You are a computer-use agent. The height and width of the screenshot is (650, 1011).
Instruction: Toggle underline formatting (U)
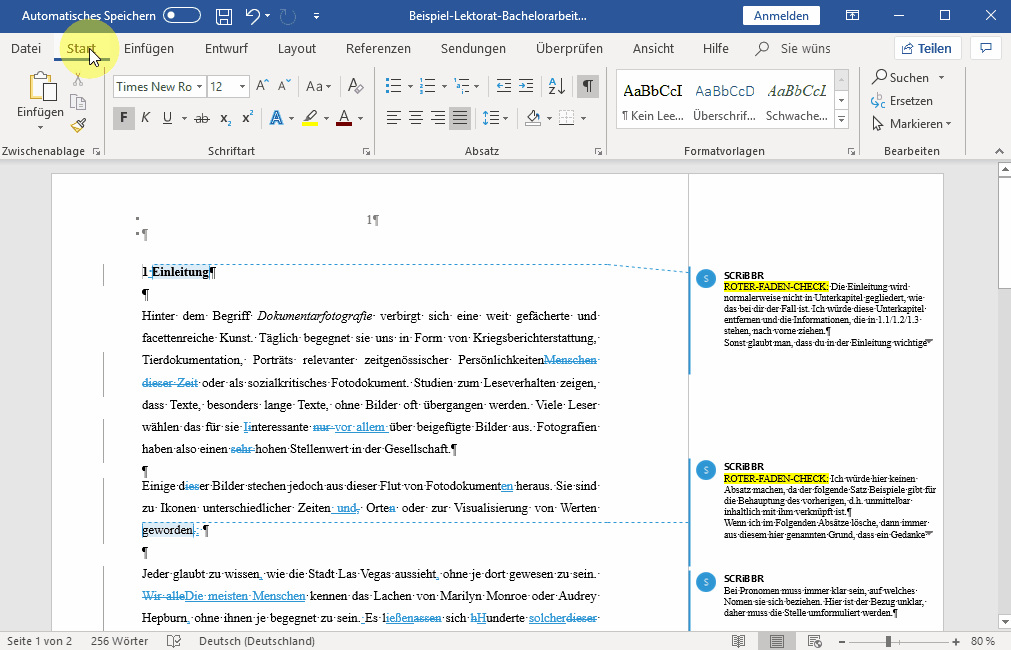(x=168, y=118)
